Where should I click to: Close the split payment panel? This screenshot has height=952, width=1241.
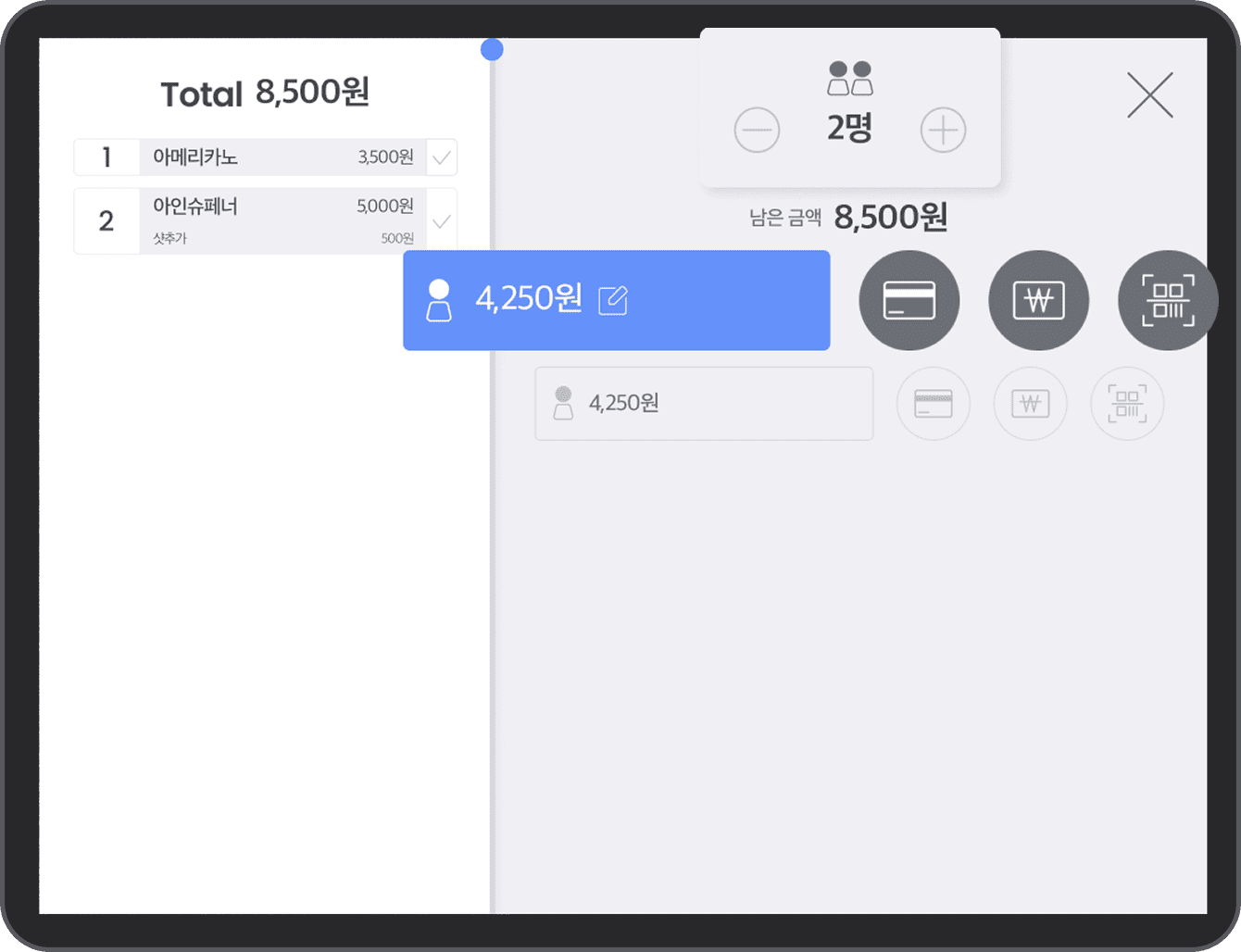pyautogui.click(x=1150, y=95)
